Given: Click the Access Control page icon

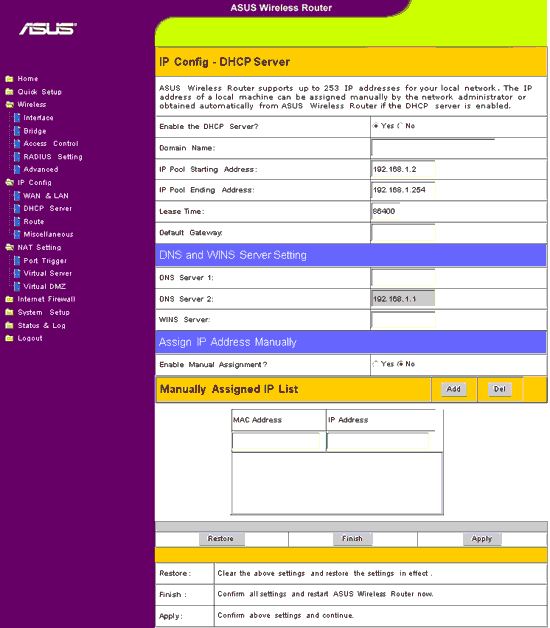Looking at the screenshot, I should click(x=17, y=143).
